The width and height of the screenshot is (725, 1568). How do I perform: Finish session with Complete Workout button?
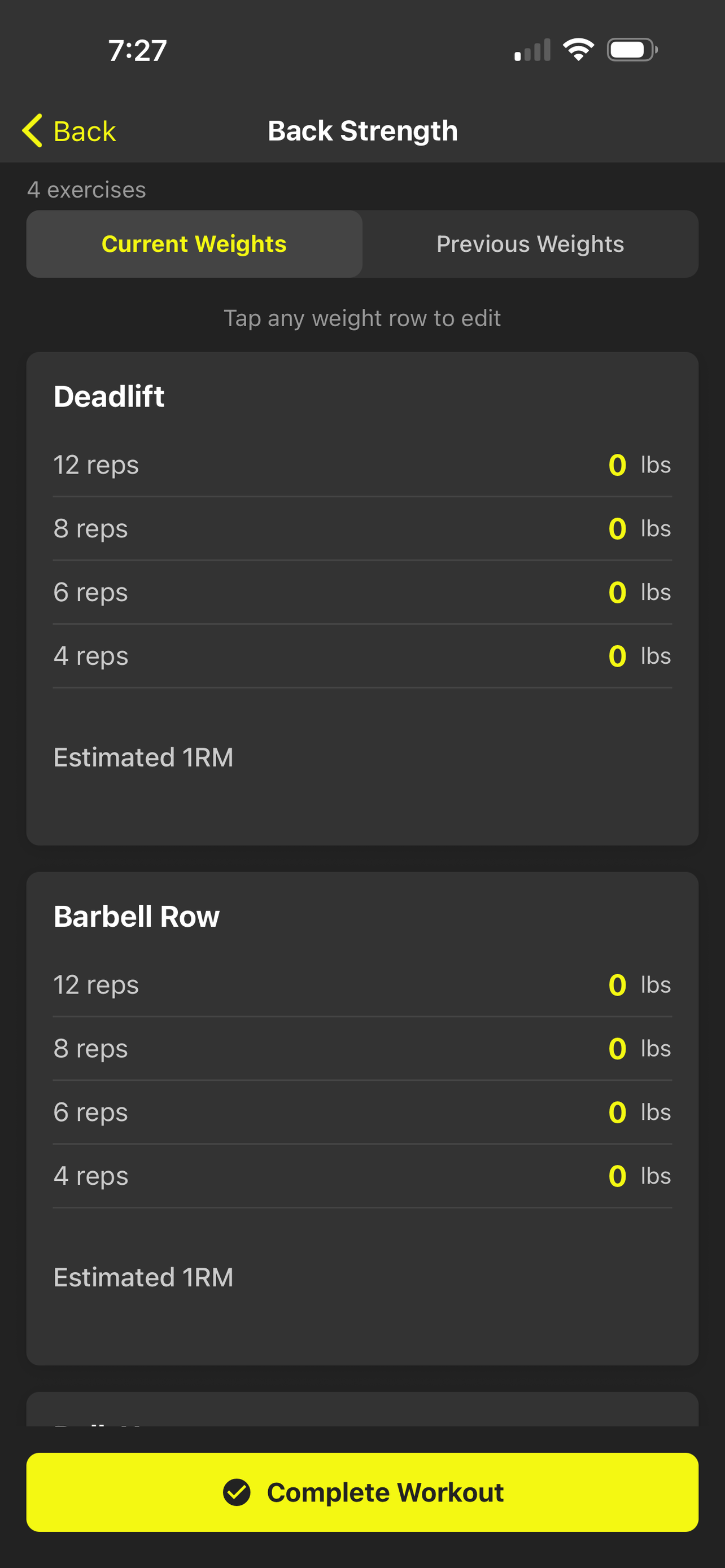click(x=362, y=1492)
